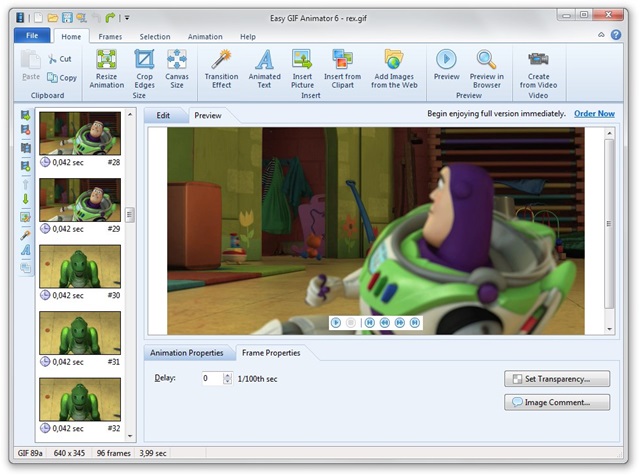Image resolution: width=640 pixels, height=476 pixels.
Task: Switch to the Frames ribbon tab
Action: pos(110,37)
